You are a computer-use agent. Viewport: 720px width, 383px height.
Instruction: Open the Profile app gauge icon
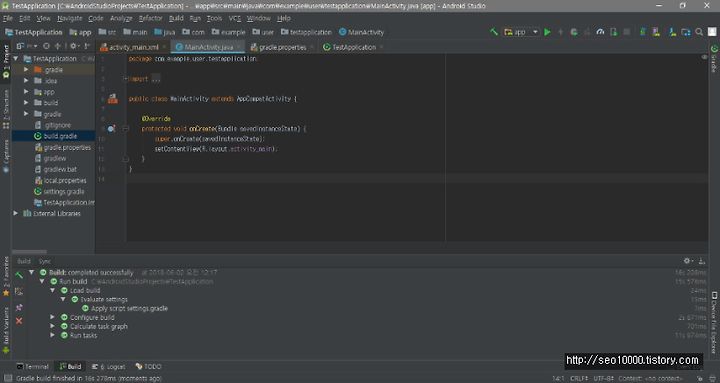pos(600,32)
